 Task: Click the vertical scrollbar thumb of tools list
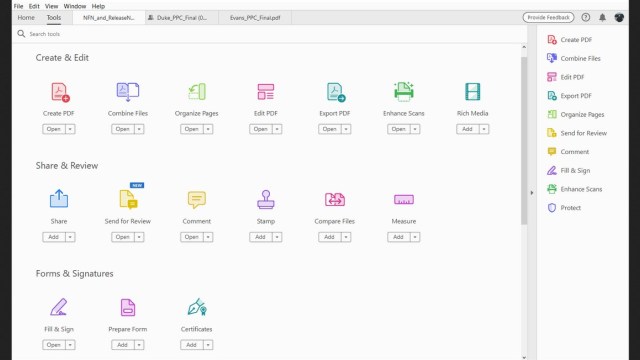coord(524,141)
